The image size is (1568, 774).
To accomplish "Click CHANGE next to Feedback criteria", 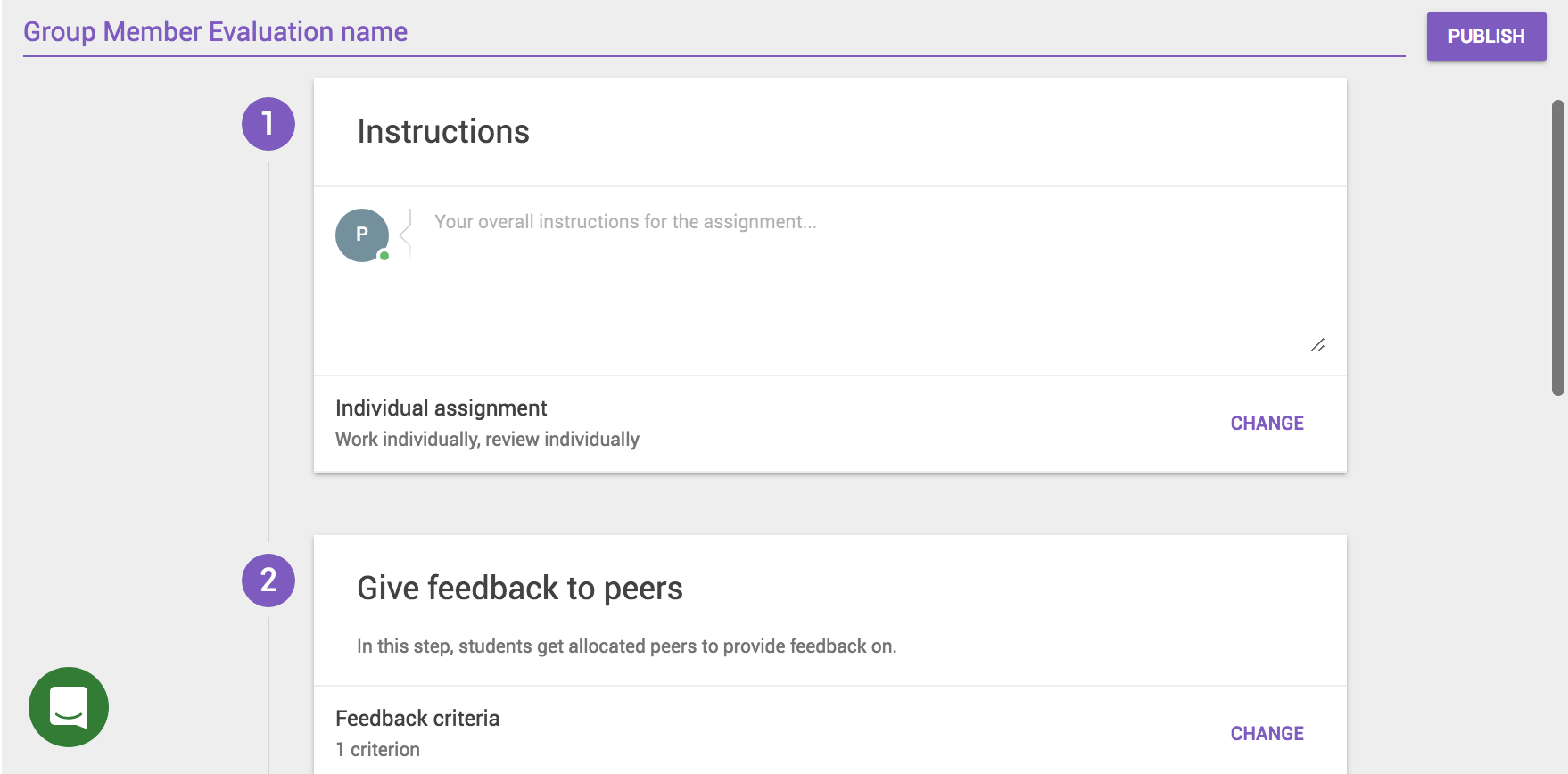I will [x=1267, y=734].
